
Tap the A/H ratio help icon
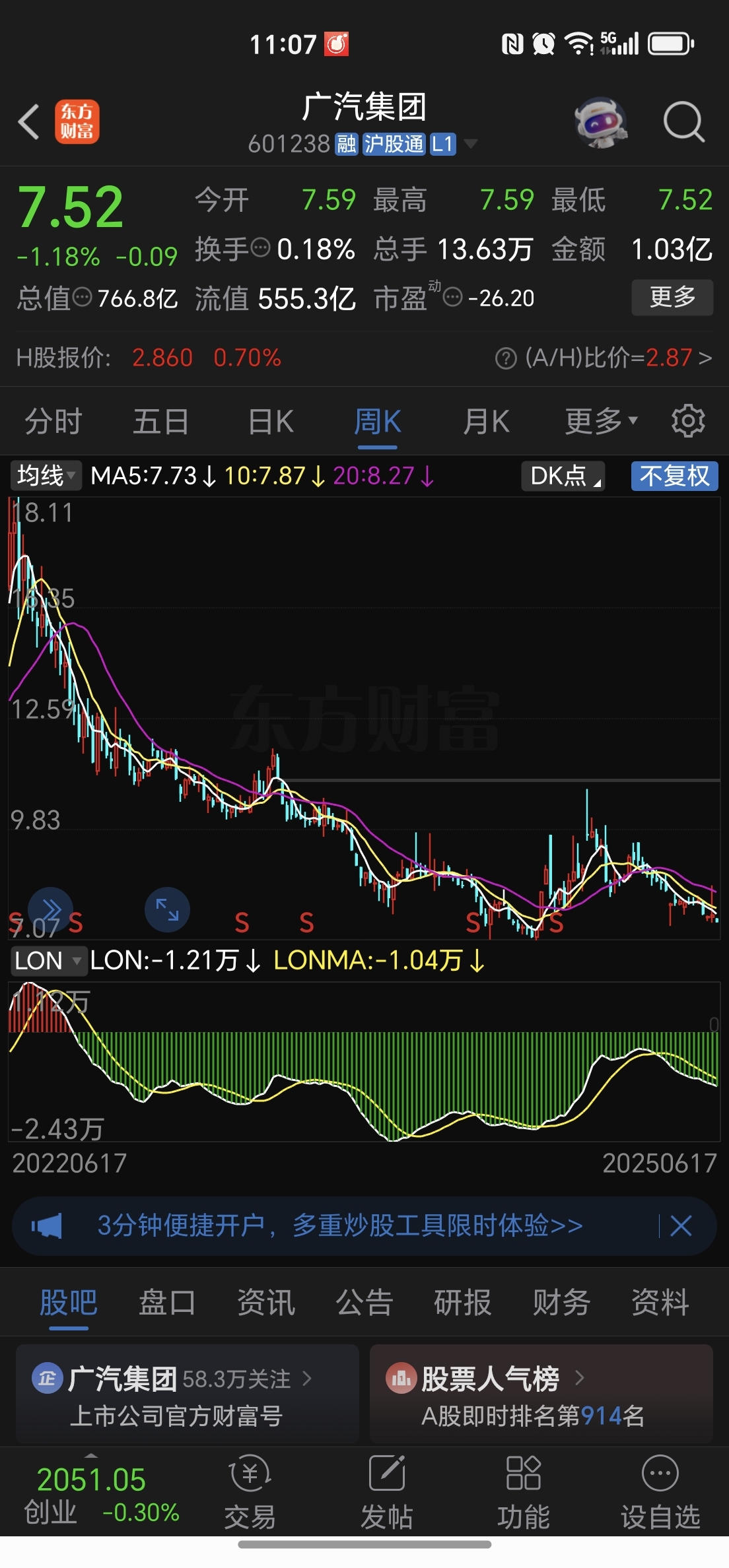[505, 359]
